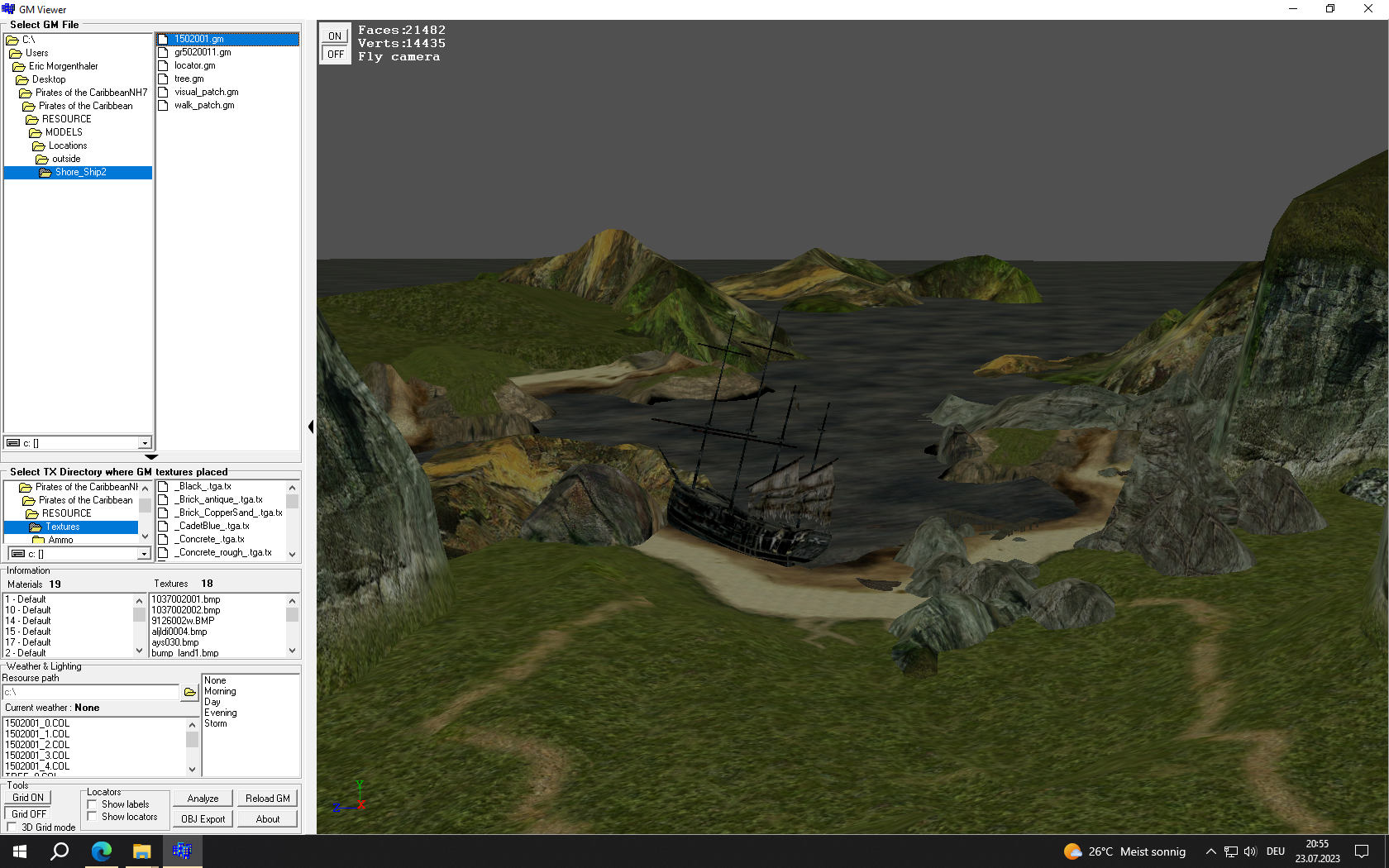Select locator.gm file

pos(194,65)
